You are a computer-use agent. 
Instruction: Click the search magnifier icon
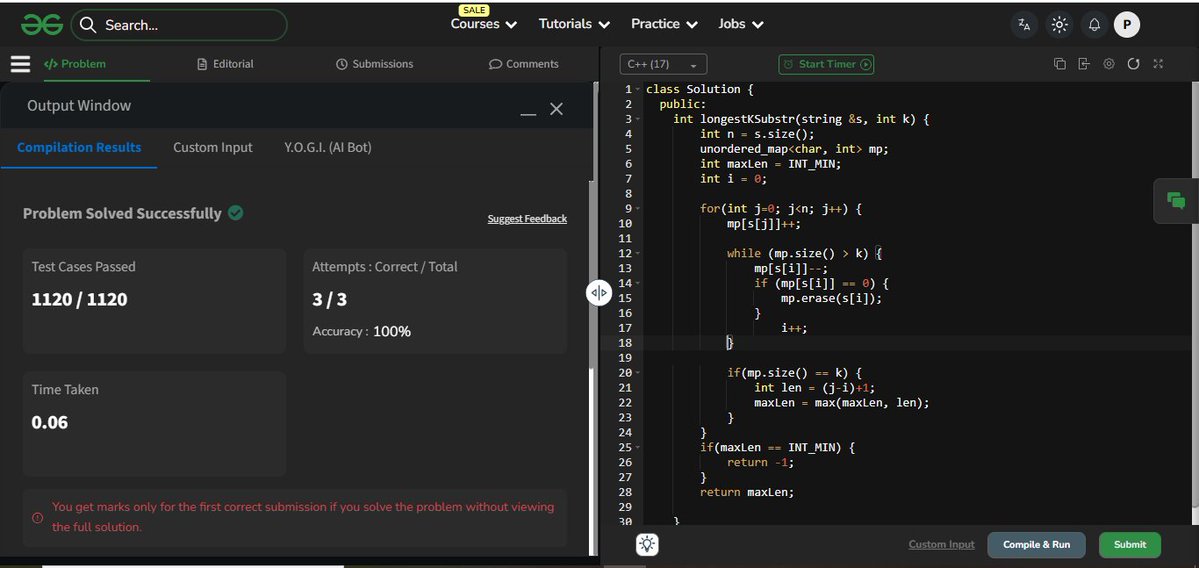tap(88, 25)
